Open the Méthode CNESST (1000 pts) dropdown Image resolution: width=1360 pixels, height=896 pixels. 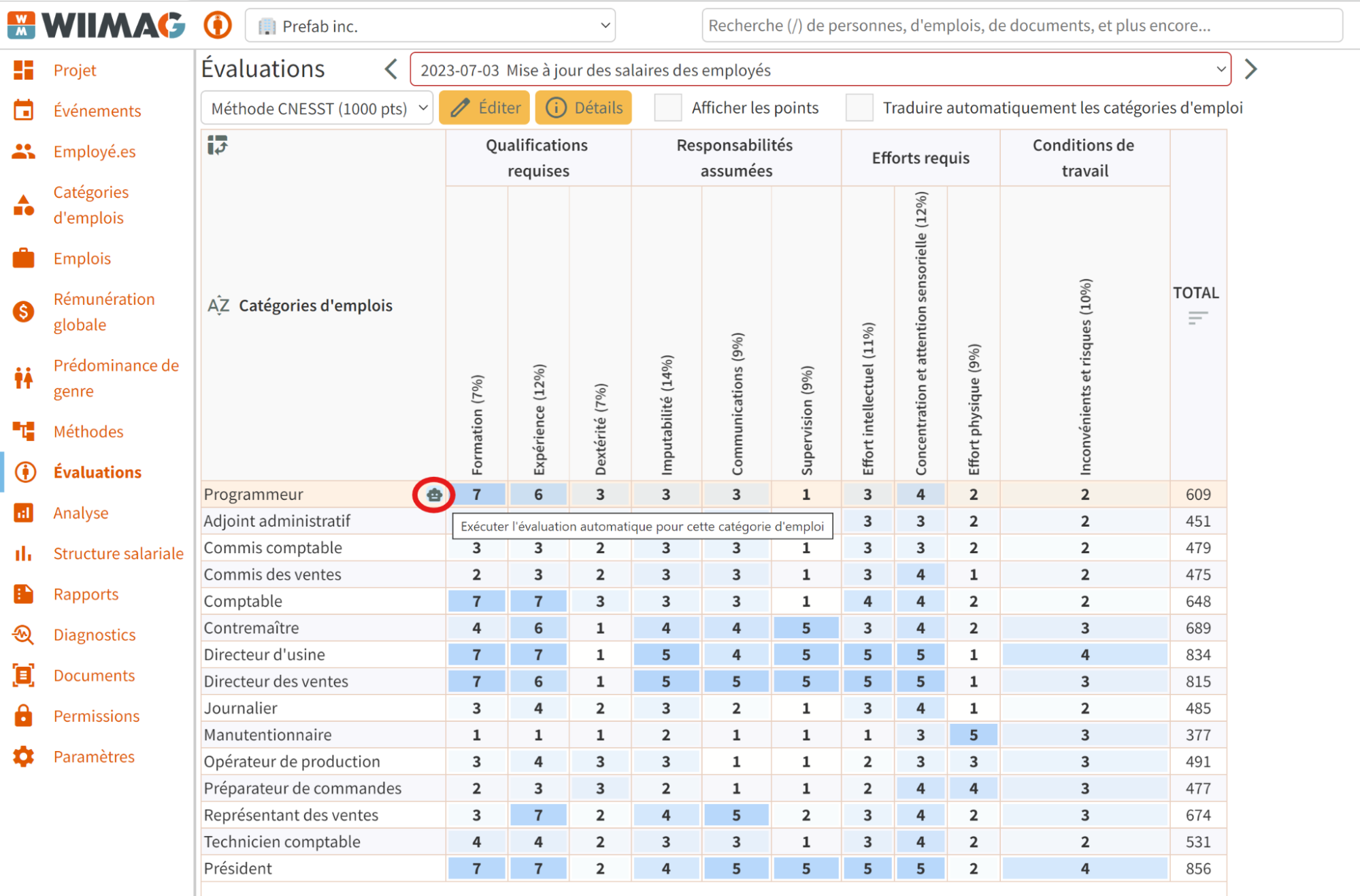(317, 108)
